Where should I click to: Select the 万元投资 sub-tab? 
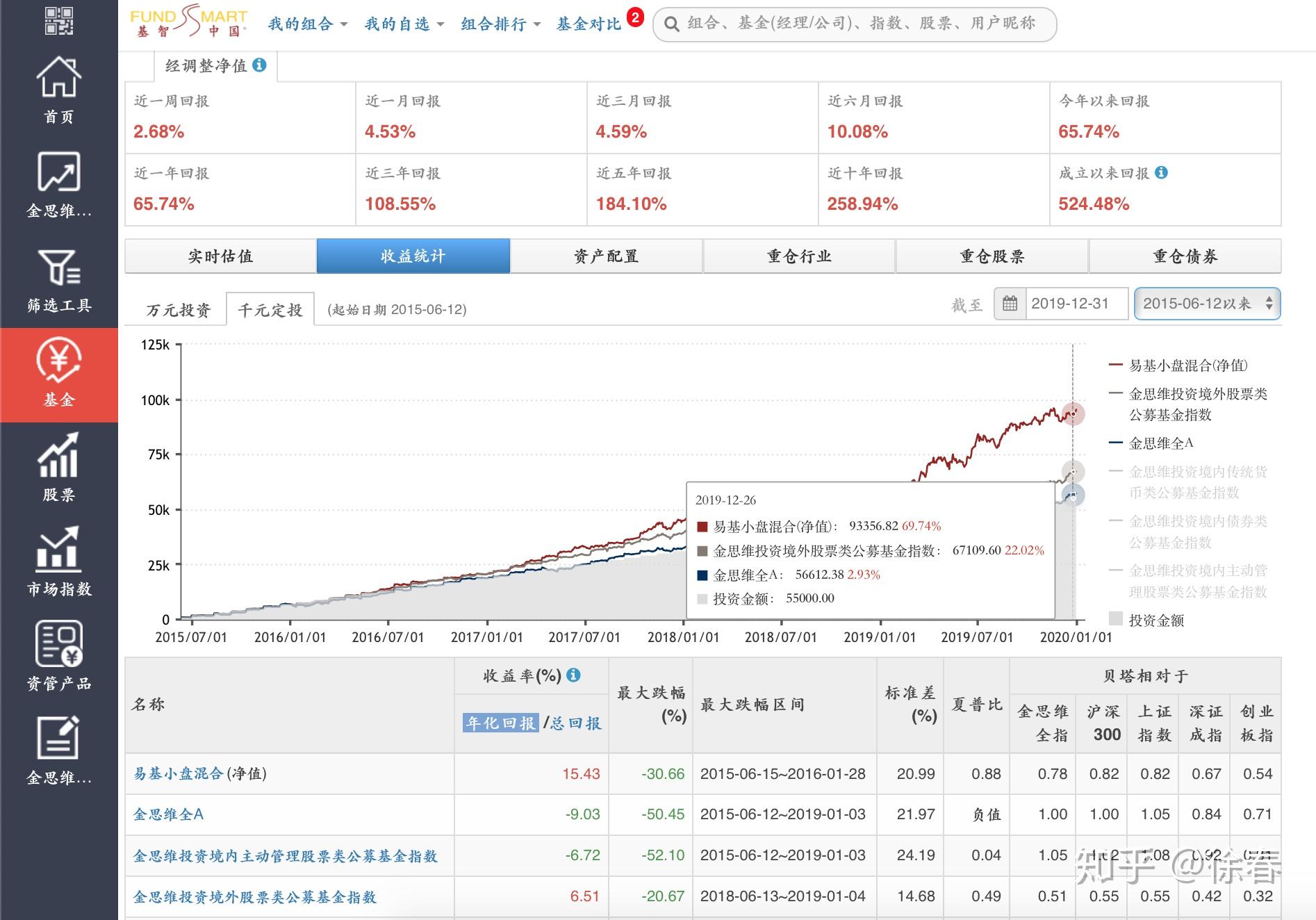(178, 310)
